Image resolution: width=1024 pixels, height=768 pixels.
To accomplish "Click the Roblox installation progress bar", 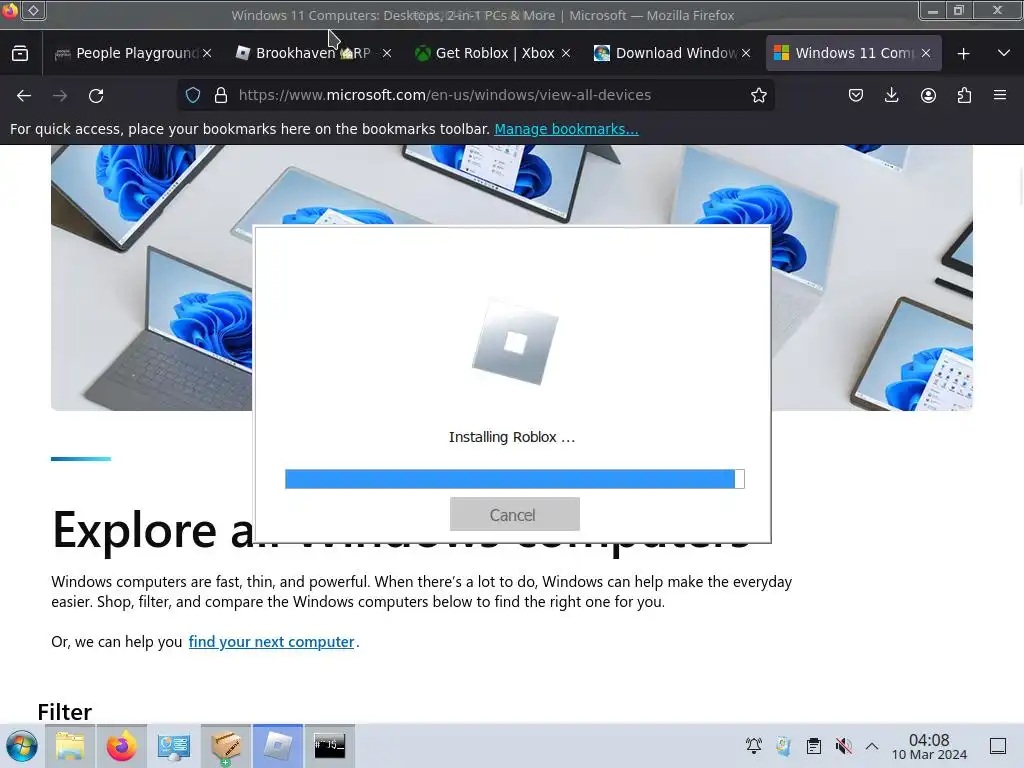I will point(515,479).
